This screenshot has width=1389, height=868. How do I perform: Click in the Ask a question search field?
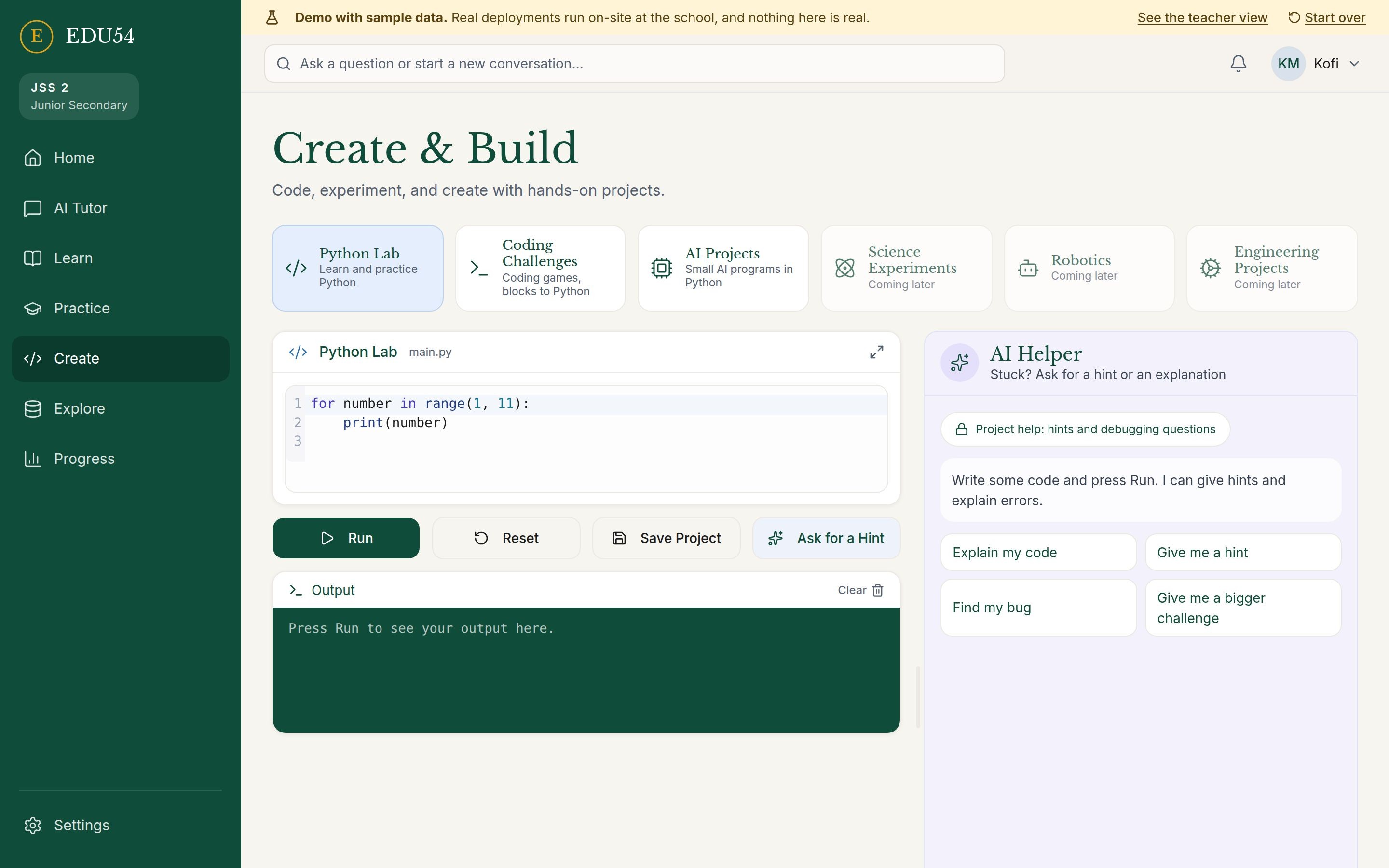[x=634, y=64]
